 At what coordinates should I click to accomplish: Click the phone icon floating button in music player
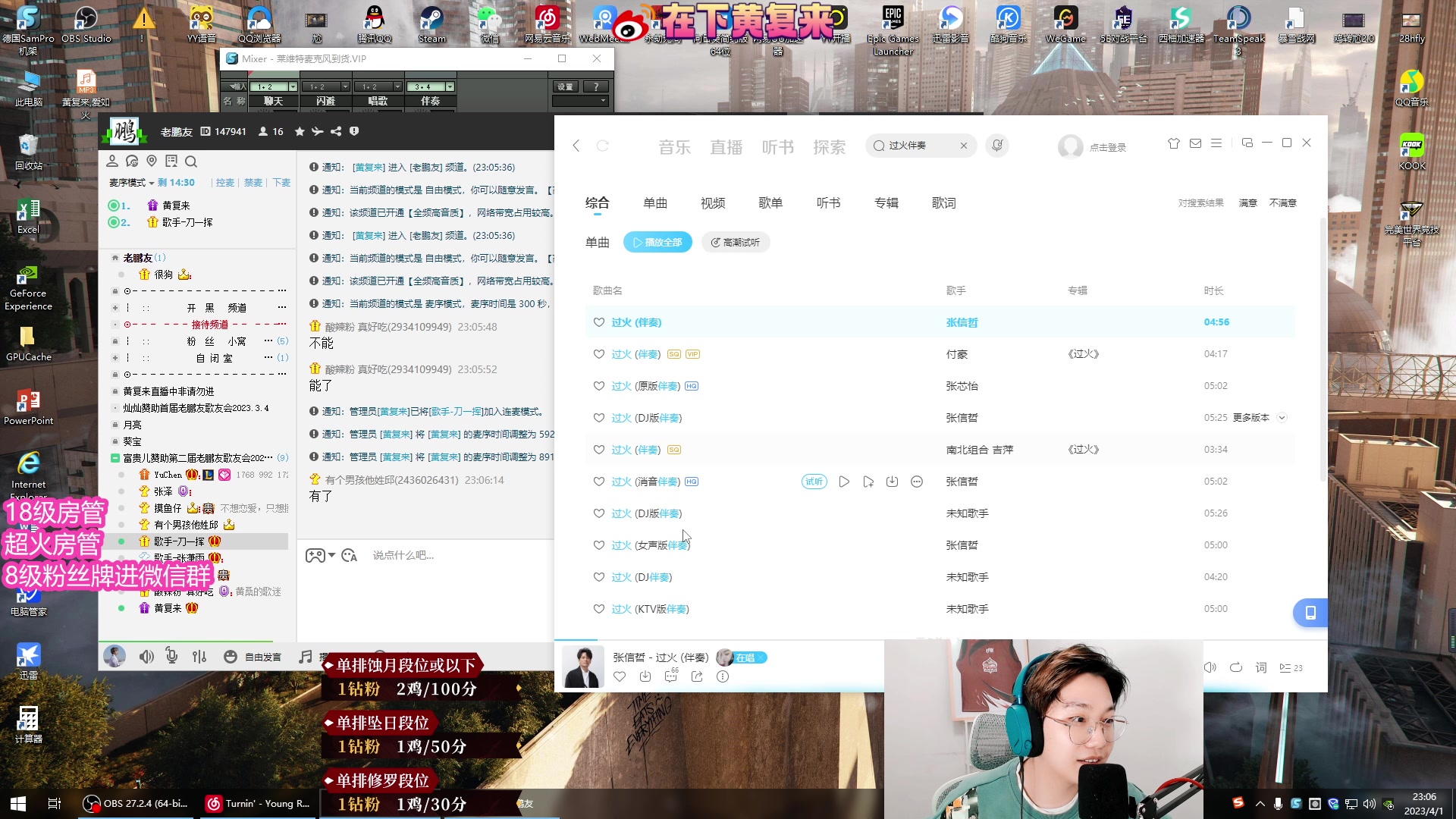point(1310,612)
